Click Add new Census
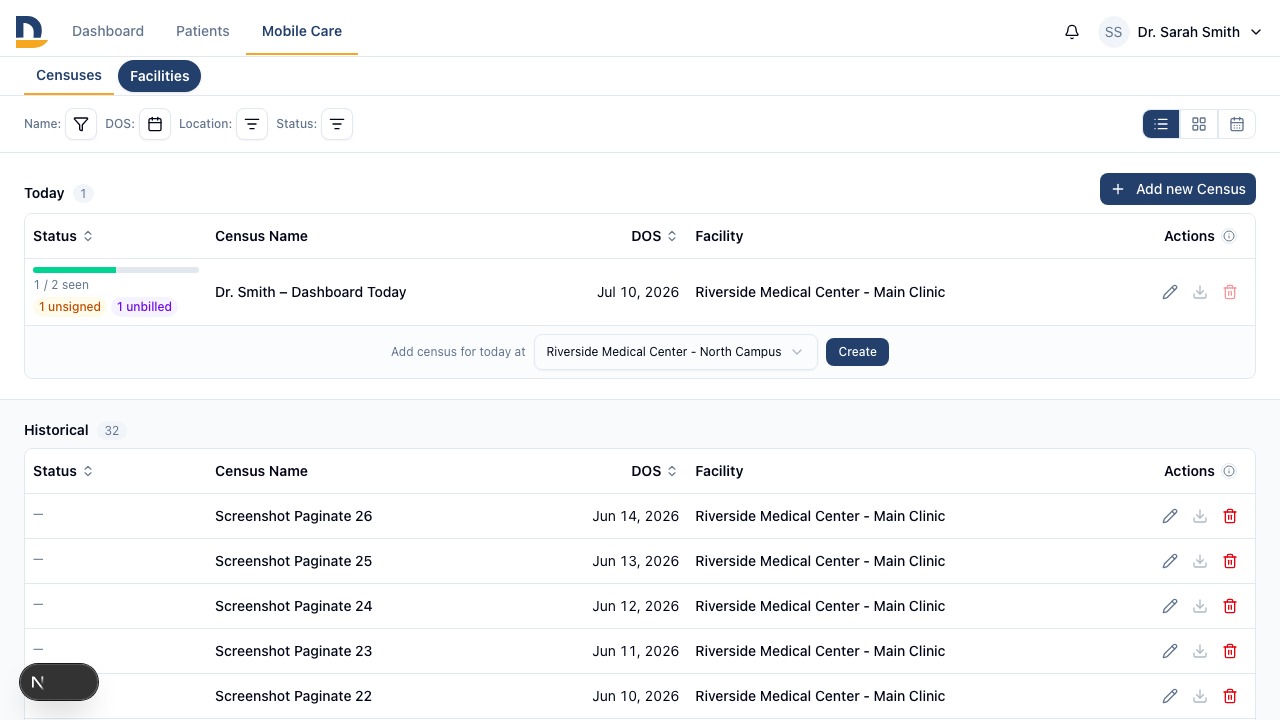This screenshot has width=1280, height=720. point(1178,189)
